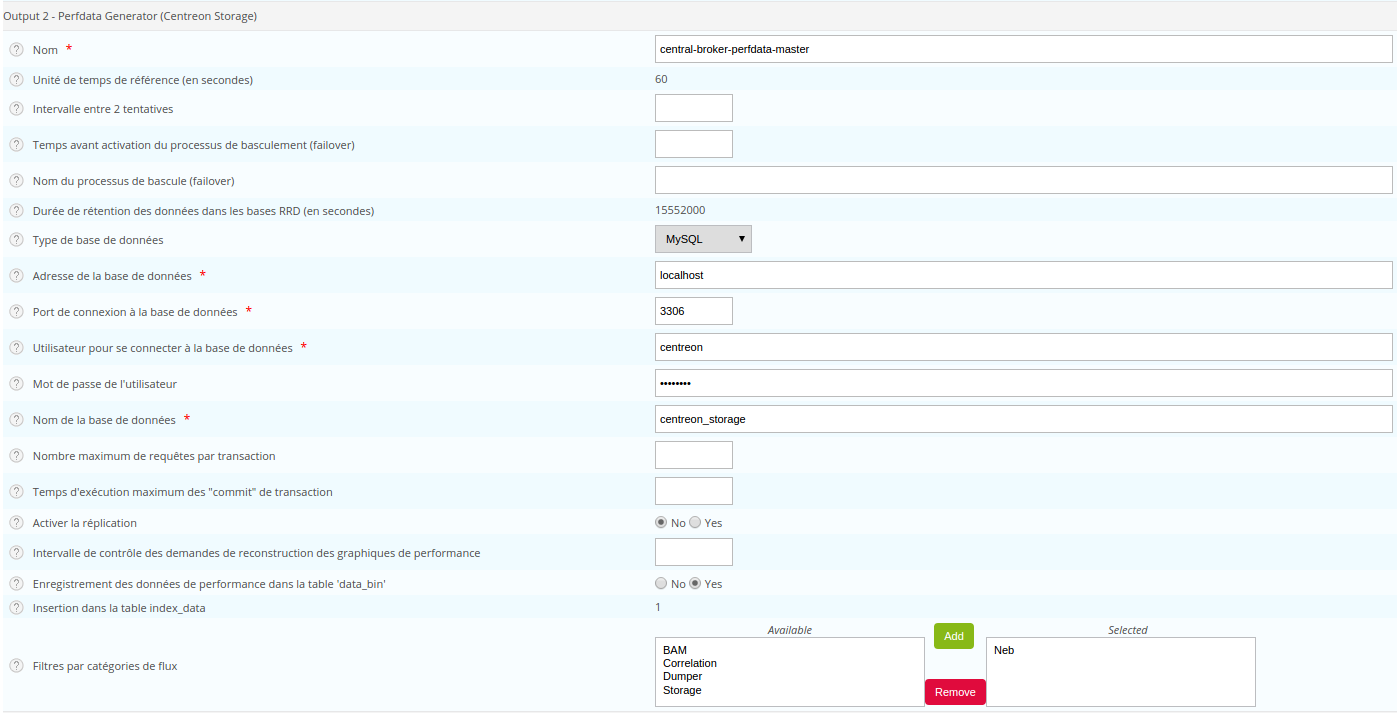Click the failover activation time field
Image resolution: width=1397 pixels, height=713 pixels.
click(x=694, y=144)
